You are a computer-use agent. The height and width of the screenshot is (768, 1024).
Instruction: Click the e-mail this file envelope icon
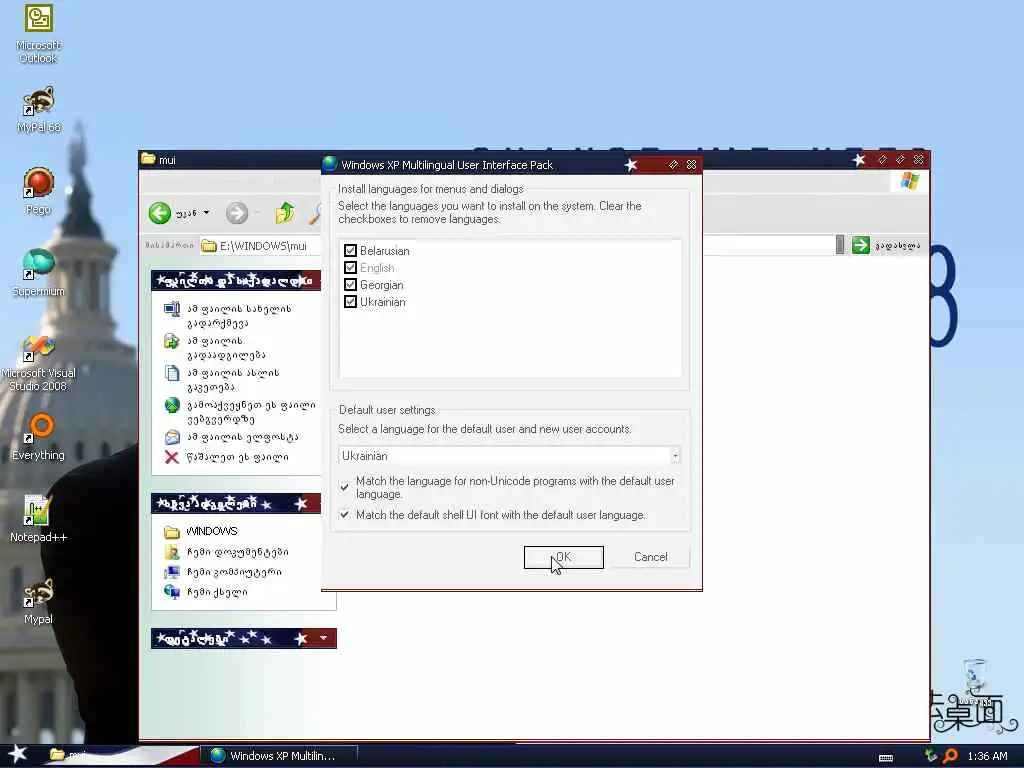(x=172, y=437)
